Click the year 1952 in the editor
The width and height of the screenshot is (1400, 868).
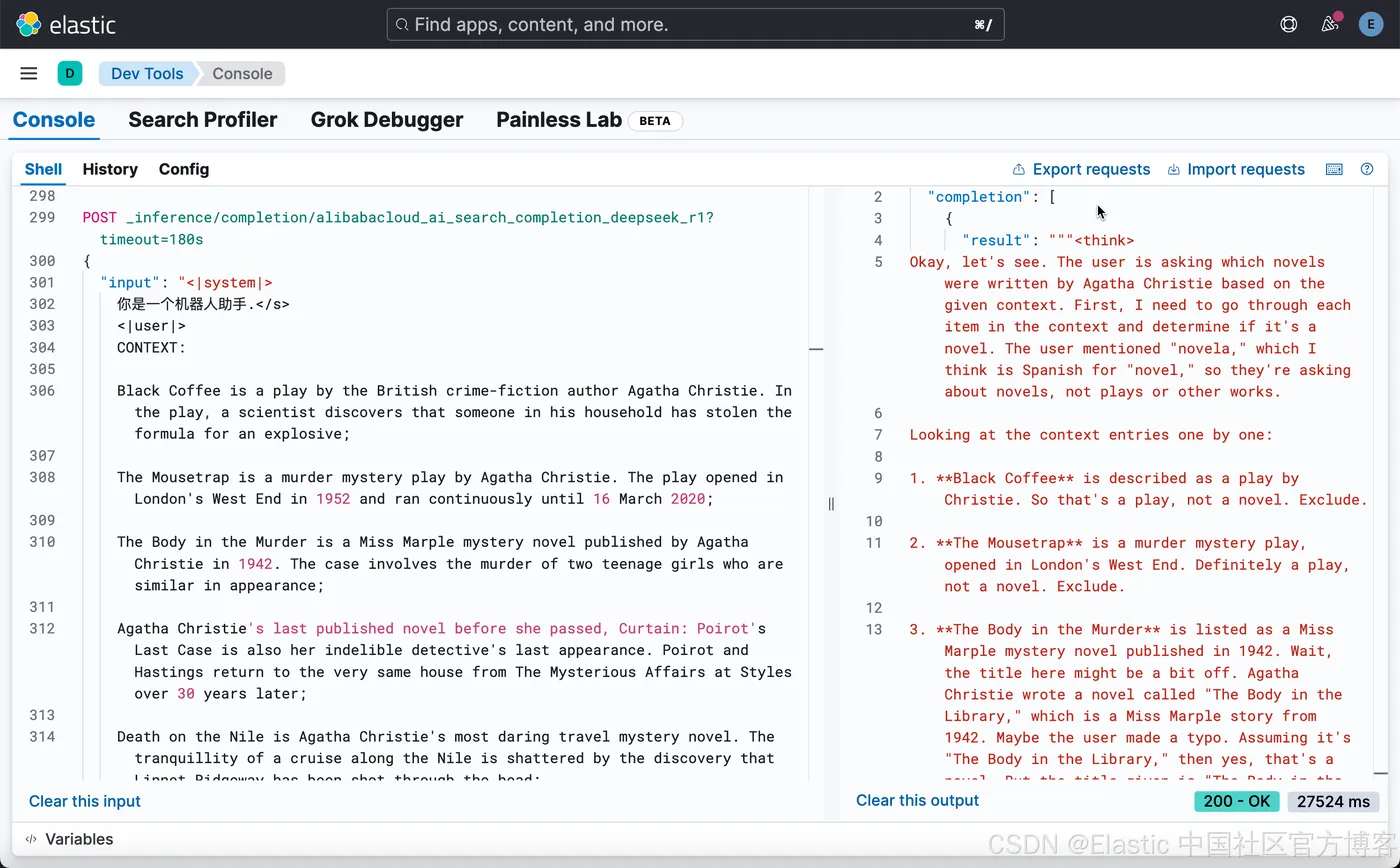tap(333, 498)
